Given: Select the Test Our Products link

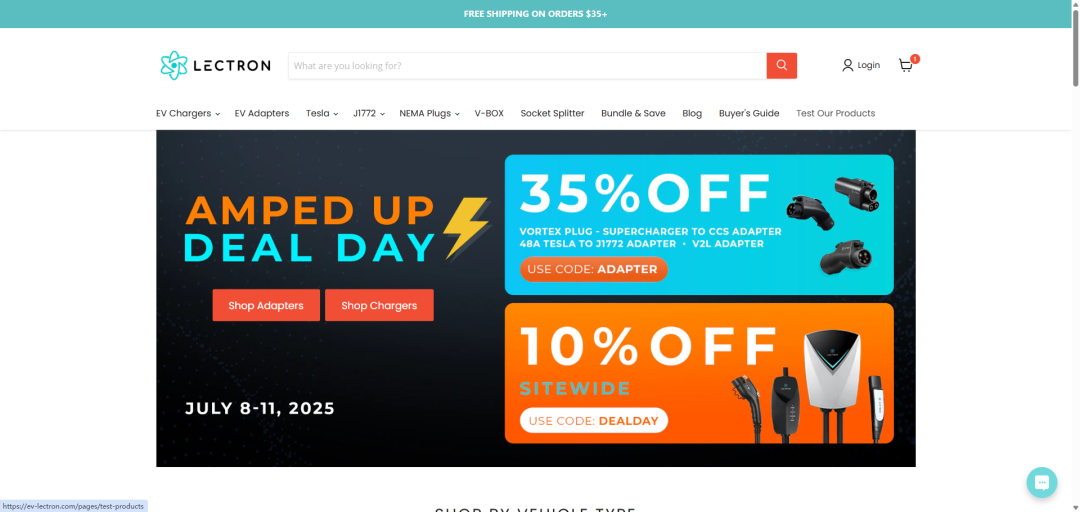Looking at the screenshot, I should pyautogui.click(x=835, y=113).
